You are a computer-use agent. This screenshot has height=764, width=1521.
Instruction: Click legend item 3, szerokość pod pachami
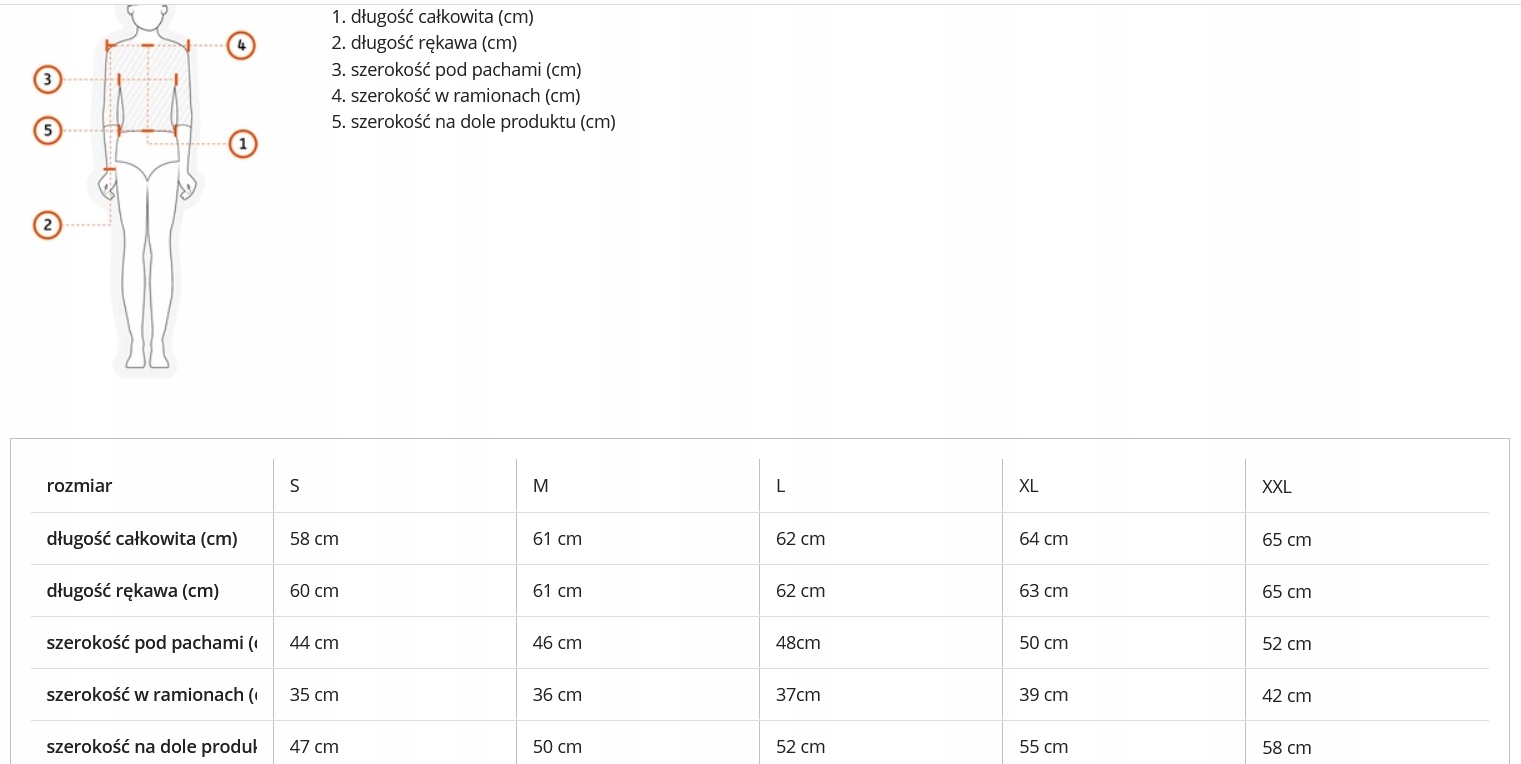point(456,70)
